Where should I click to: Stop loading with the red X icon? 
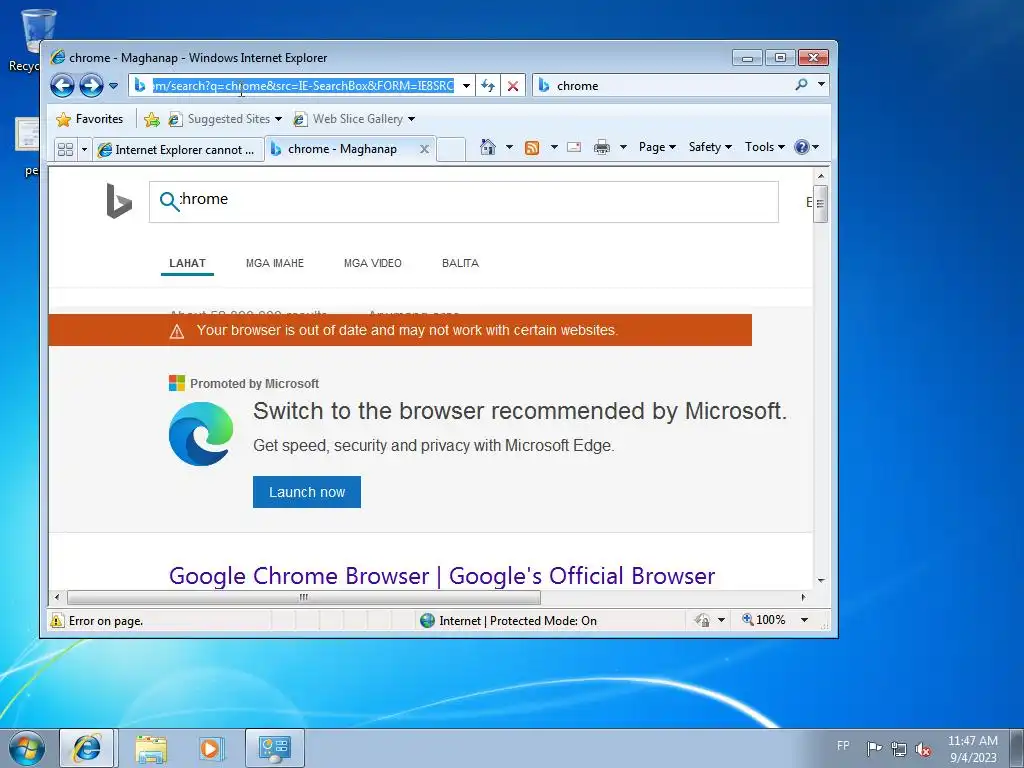(513, 86)
